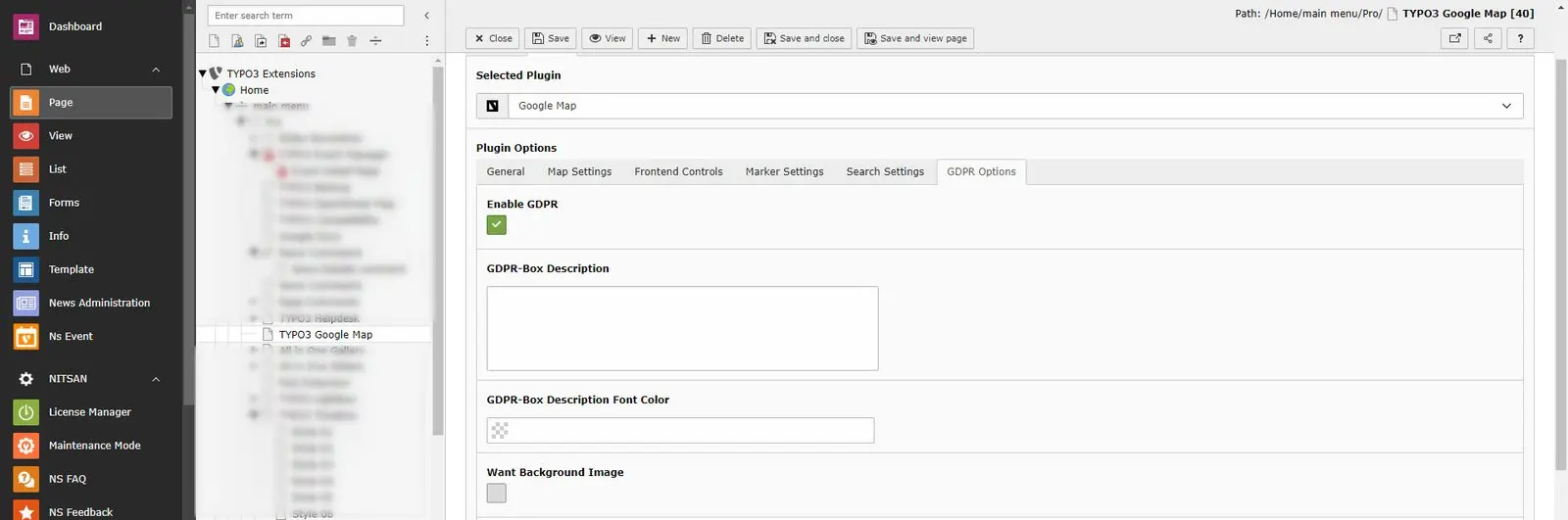Click the Close button
1568x520 pixels.
[x=493, y=38]
